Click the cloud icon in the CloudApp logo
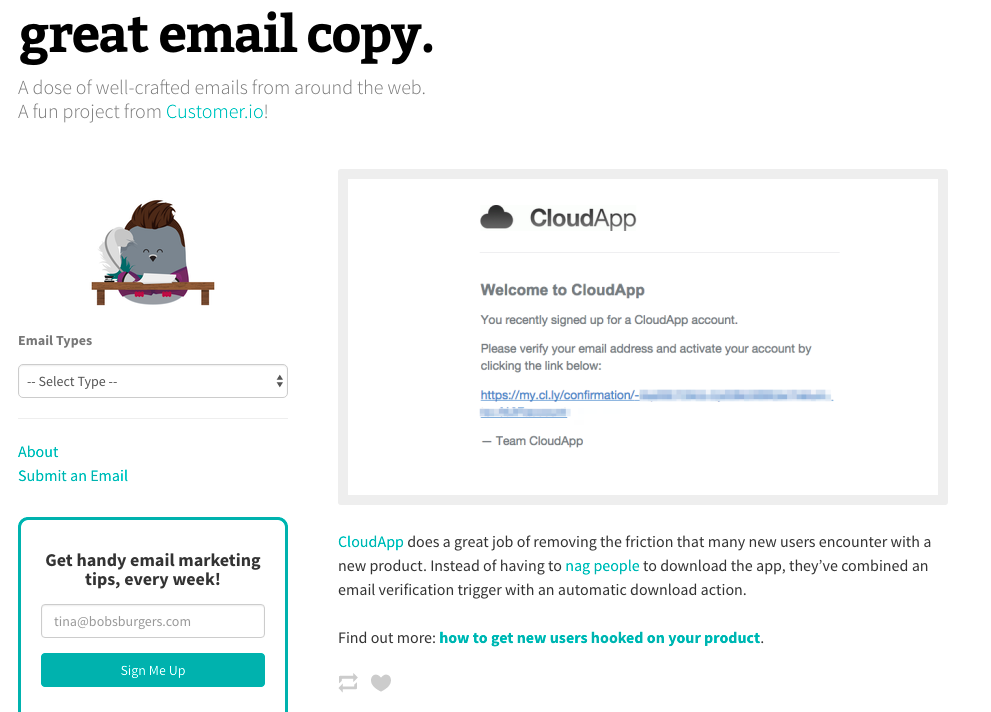 [x=497, y=217]
